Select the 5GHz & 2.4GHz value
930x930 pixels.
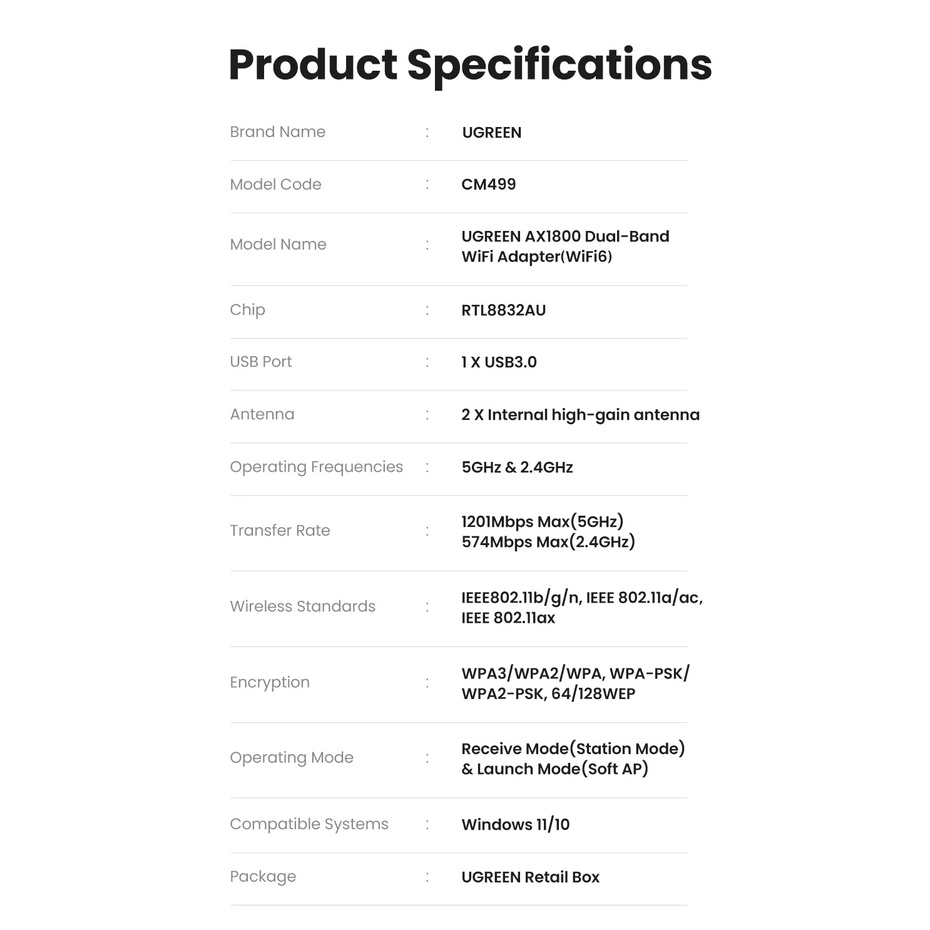517,467
